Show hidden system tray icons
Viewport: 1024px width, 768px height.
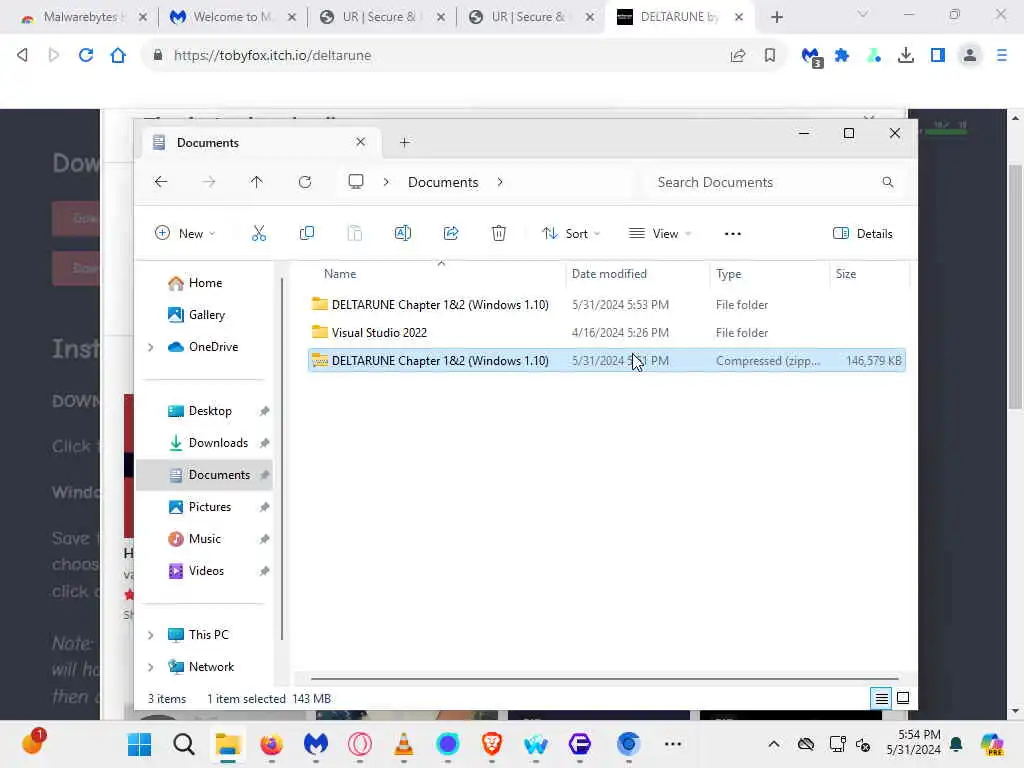[x=773, y=744]
